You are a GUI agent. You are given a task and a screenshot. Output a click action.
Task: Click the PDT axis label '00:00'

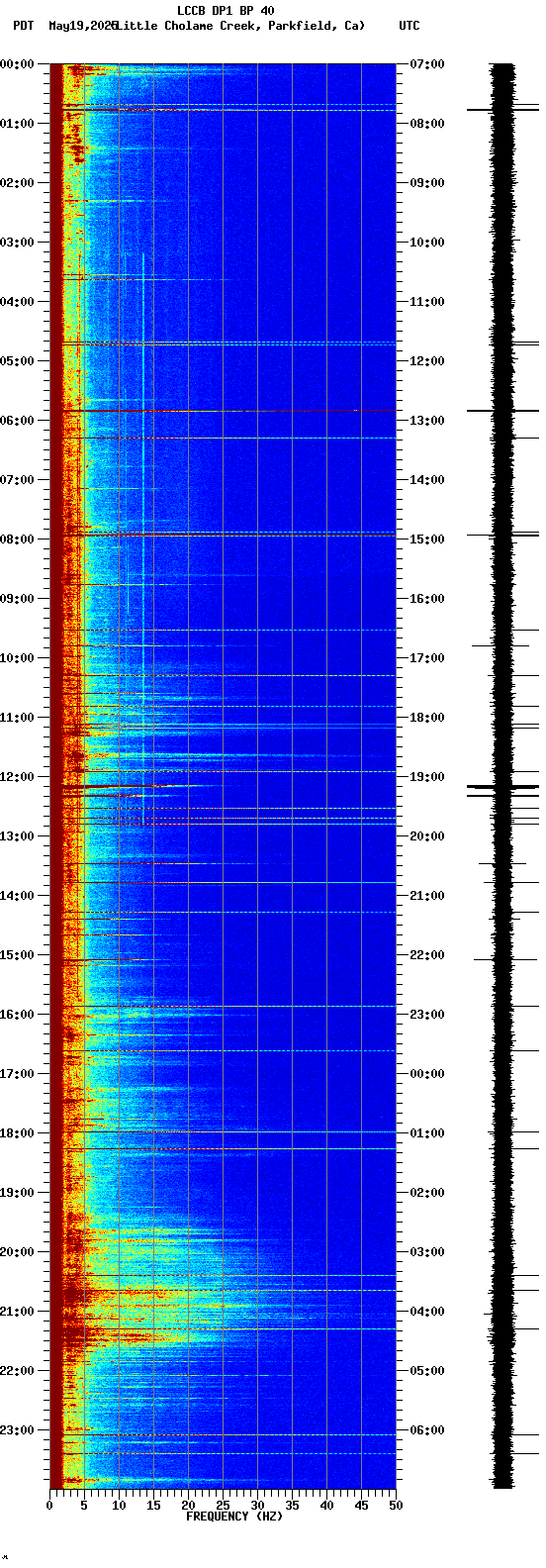coord(17,64)
